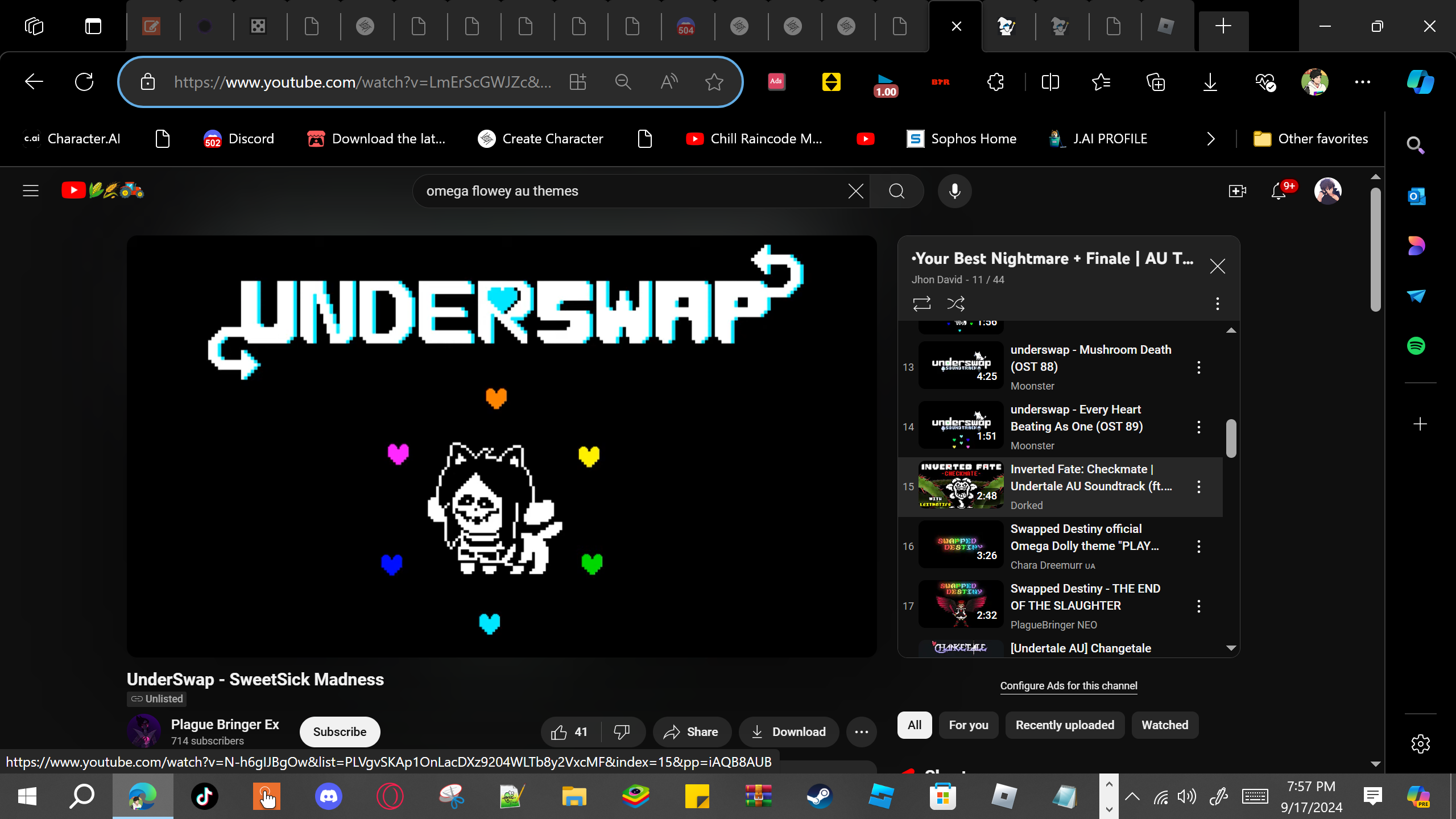Open Spotify in the Edge sidebar
Screen dimensions: 1456x819
pyautogui.click(x=1416, y=346)
